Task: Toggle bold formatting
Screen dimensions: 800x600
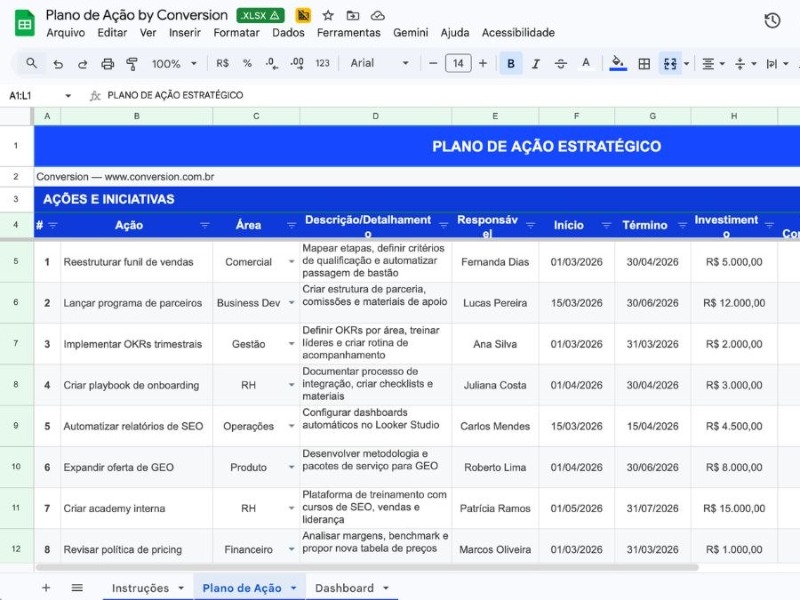Action: (510, 64)
